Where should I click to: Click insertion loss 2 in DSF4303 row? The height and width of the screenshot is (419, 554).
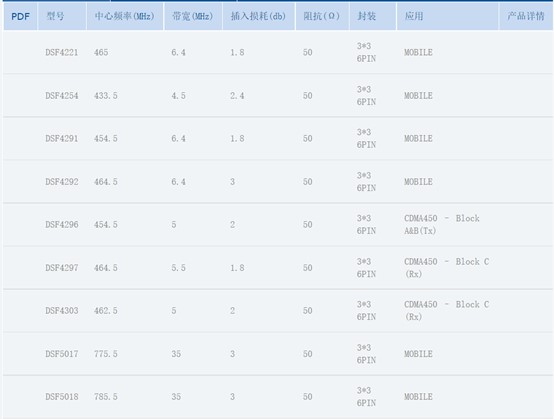[232, 311]
